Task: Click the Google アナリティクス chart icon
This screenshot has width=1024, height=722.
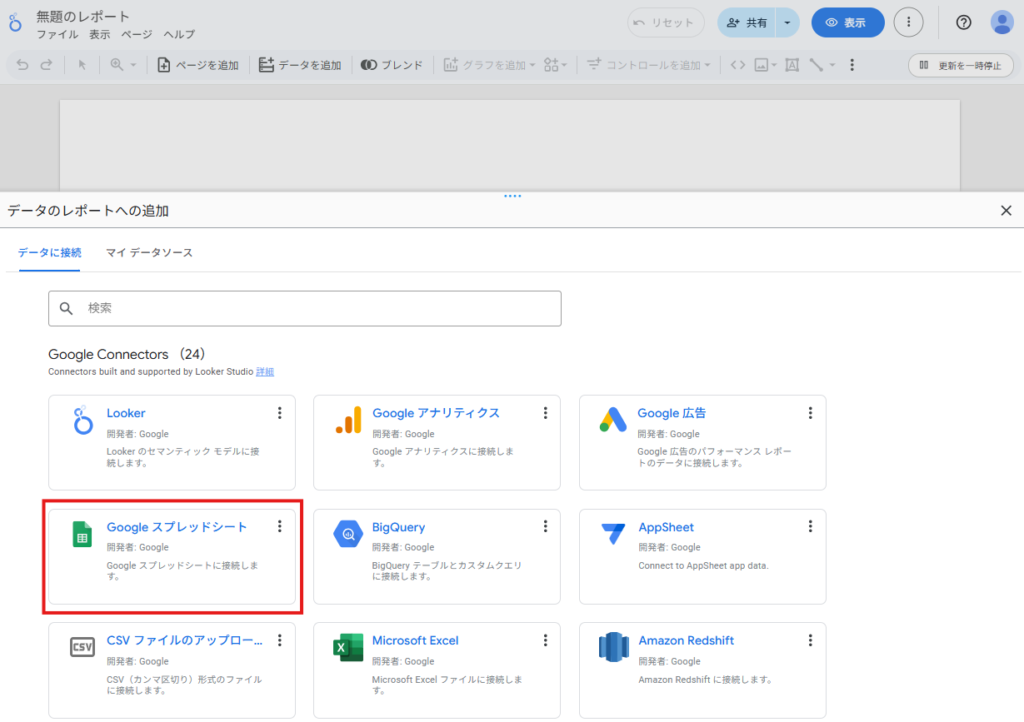Action: coord(347,421)
